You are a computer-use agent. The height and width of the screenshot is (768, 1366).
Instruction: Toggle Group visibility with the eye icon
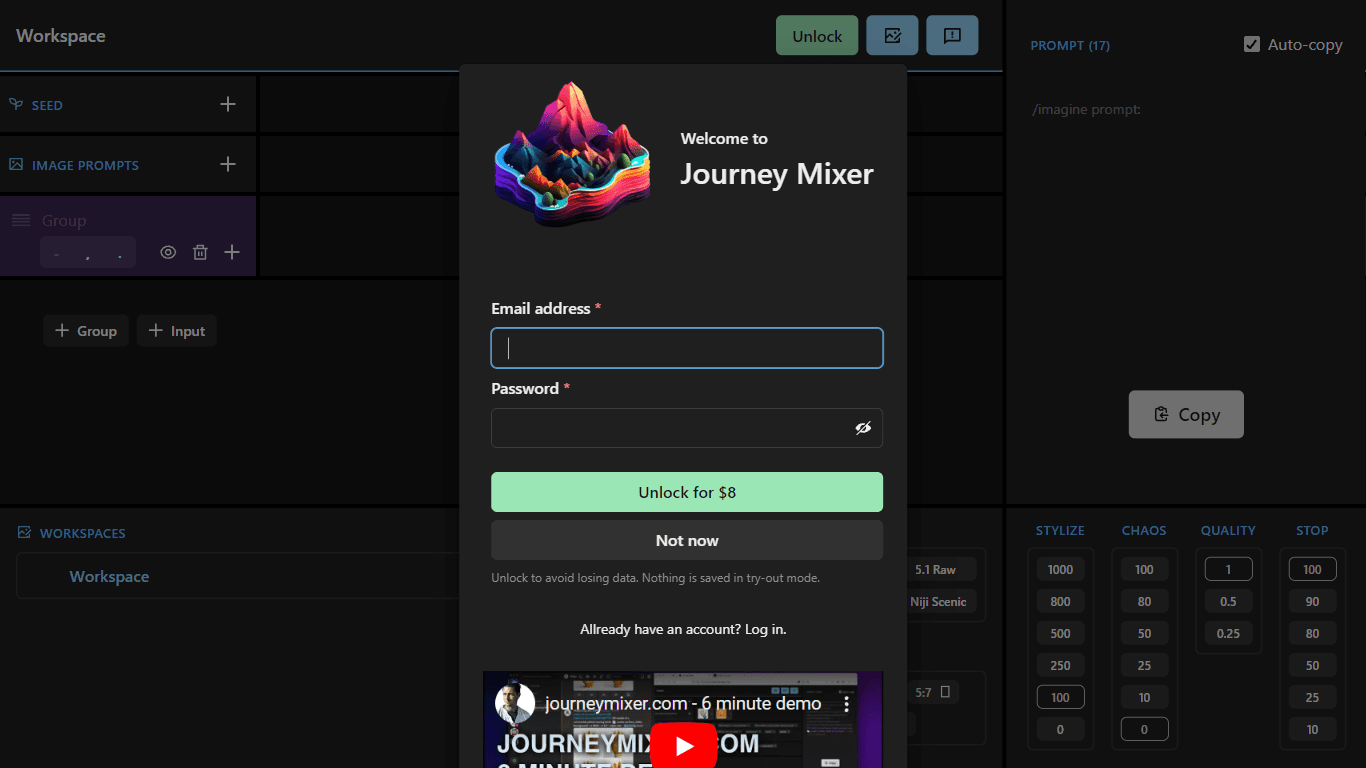coord(168,252)
